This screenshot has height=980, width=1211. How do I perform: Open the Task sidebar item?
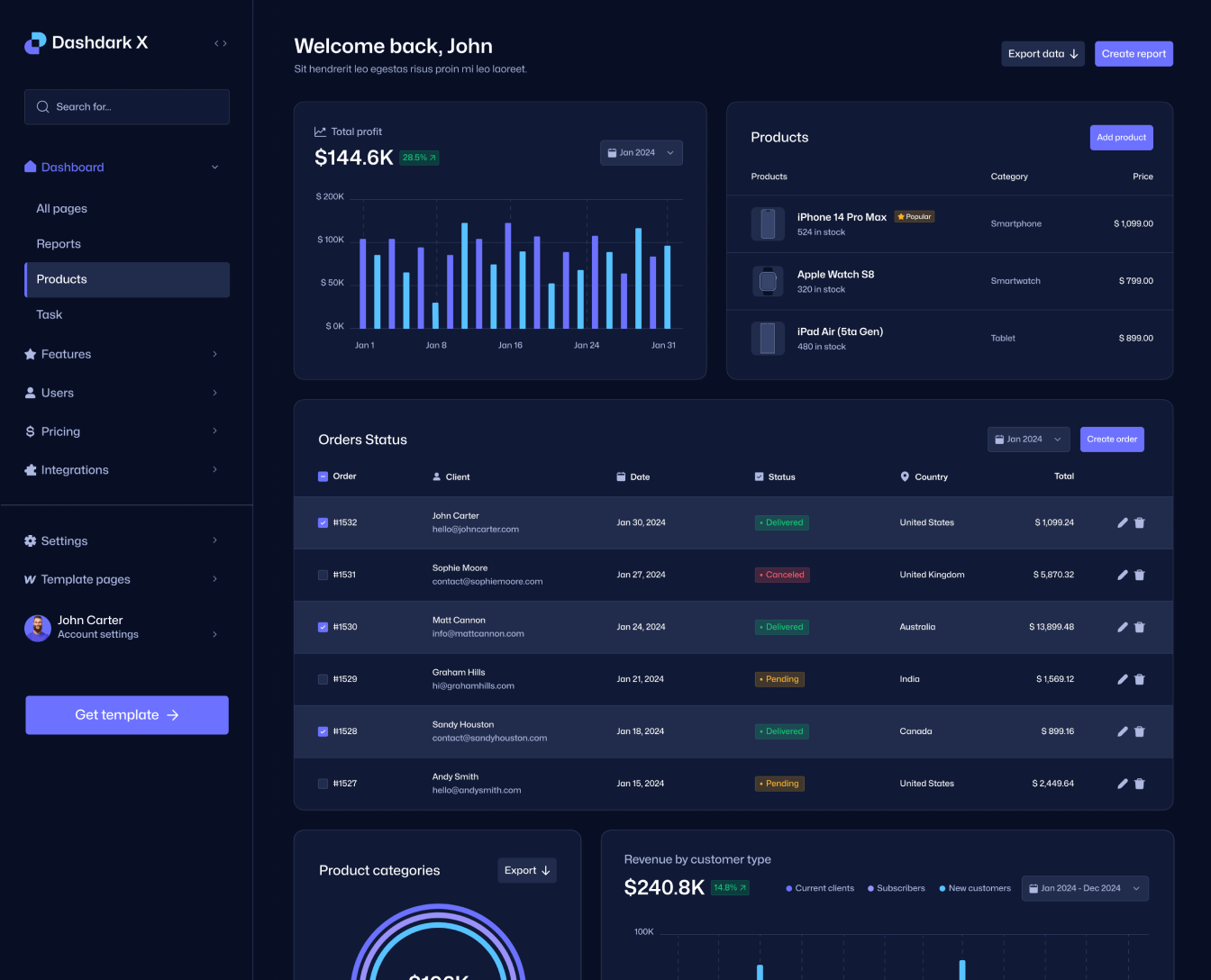point(49,314)
